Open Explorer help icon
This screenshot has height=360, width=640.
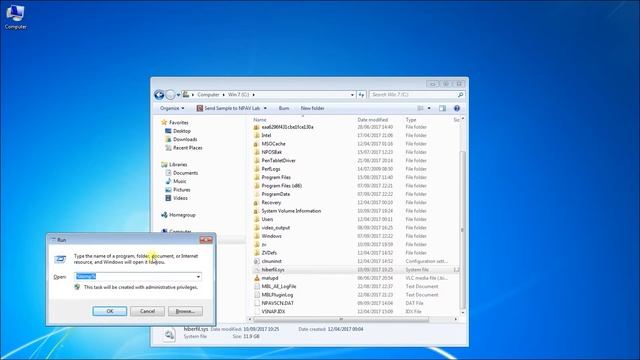point(457,108)
